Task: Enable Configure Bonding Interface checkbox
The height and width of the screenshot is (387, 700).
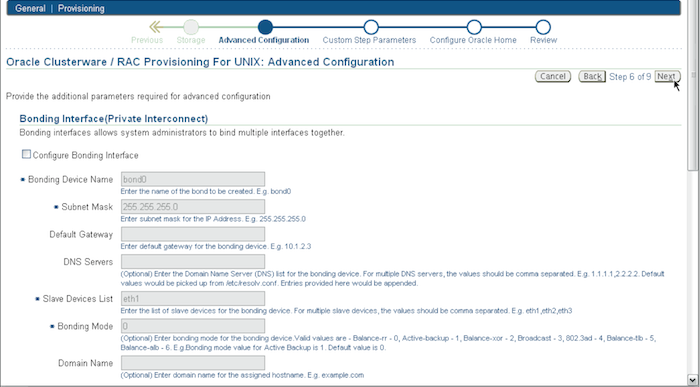Action: (26, 154)
